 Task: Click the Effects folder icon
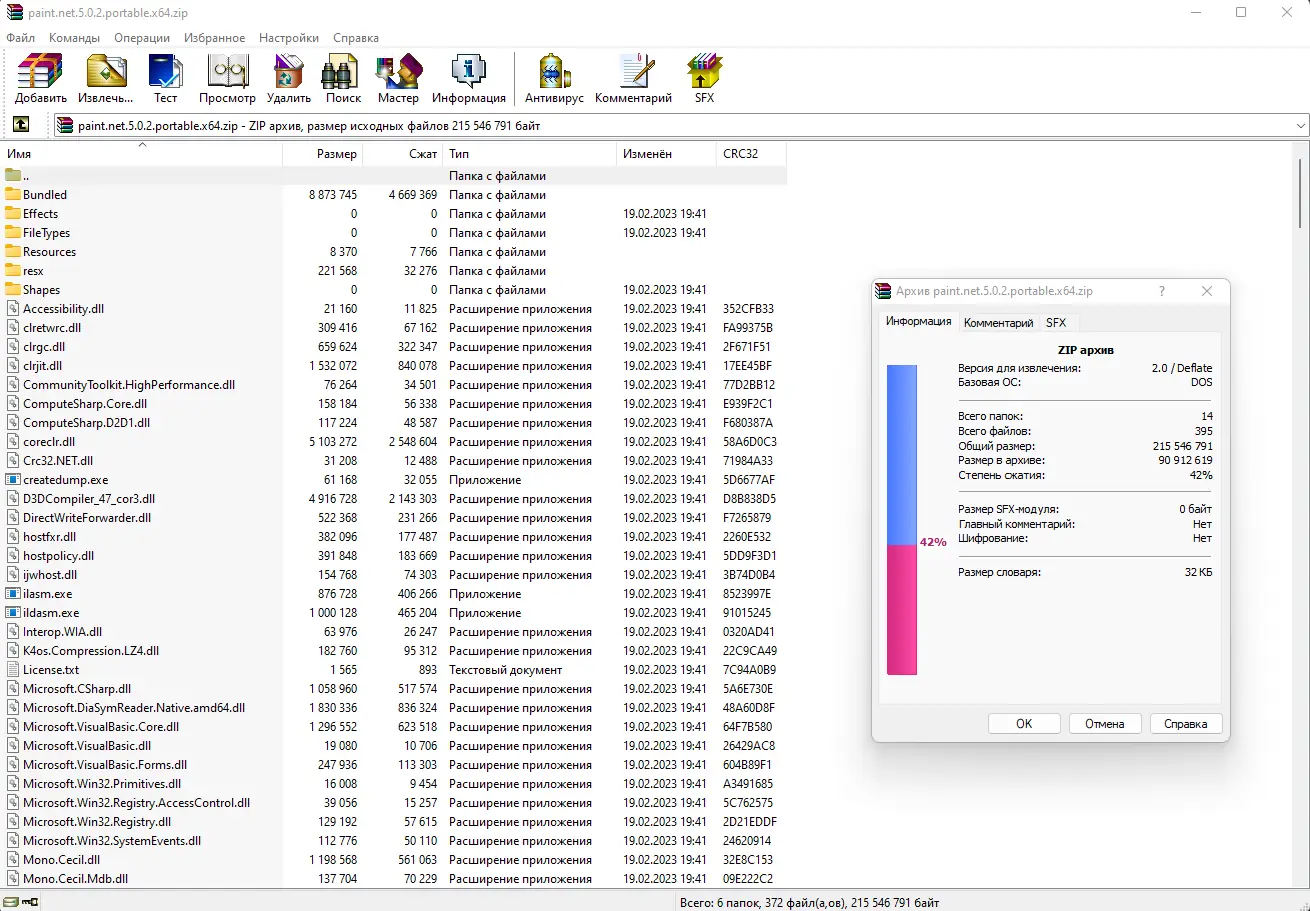13,213
